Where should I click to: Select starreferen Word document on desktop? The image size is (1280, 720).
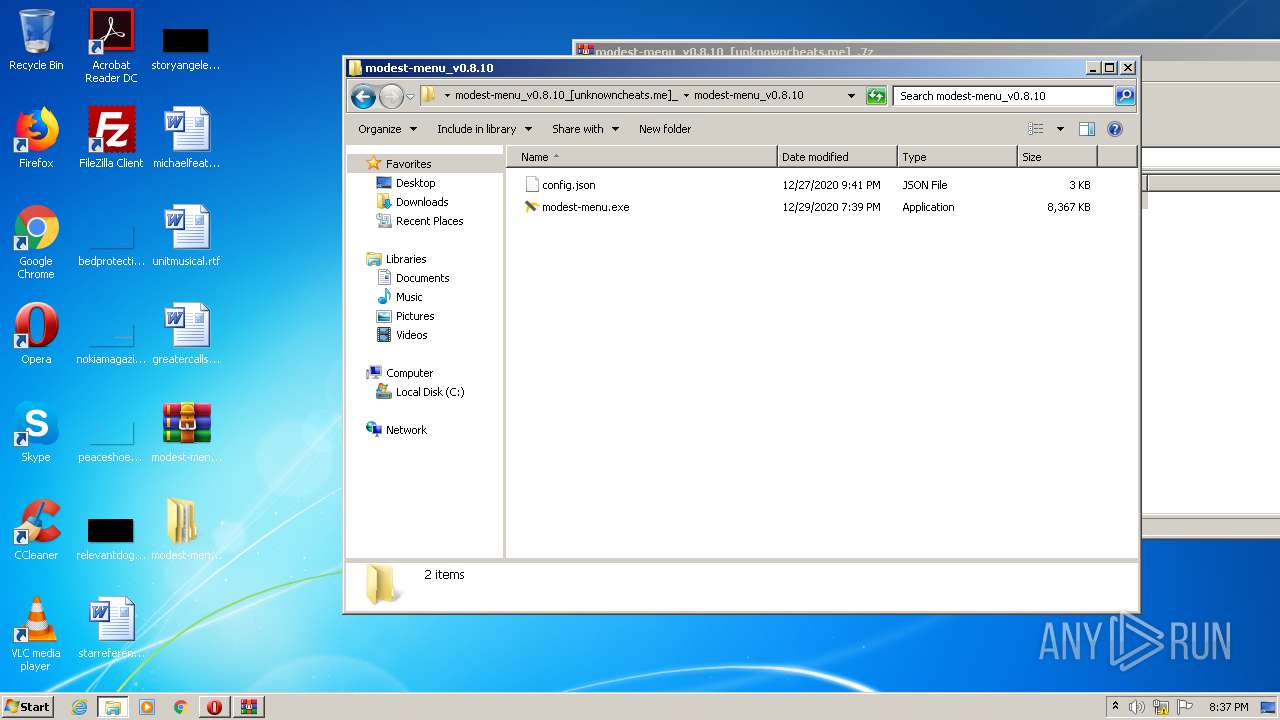[111, 628]
